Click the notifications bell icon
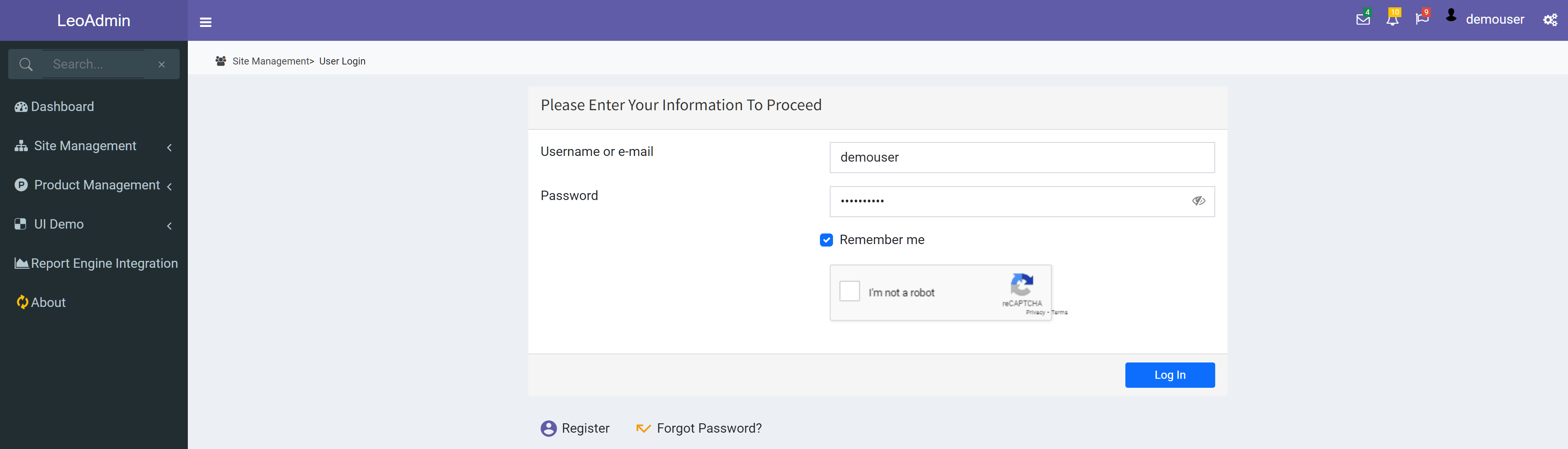This screenshot has height=449, width=1568. coord(1393,20)
